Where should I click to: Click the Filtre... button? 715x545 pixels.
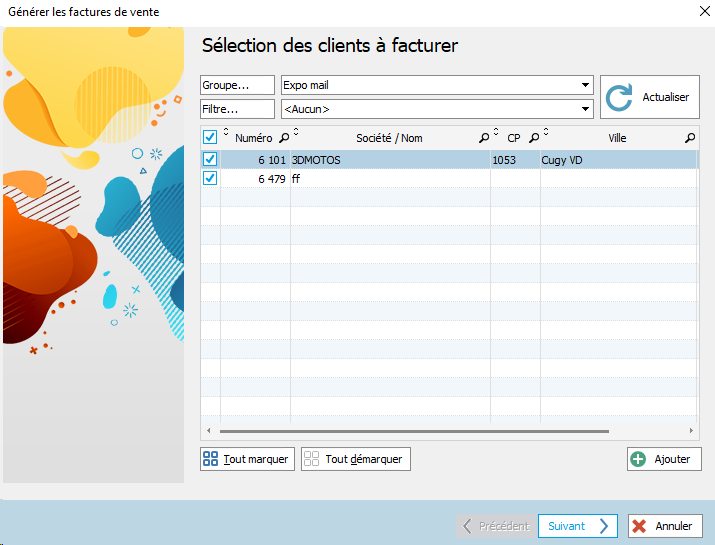click(238, 109)
